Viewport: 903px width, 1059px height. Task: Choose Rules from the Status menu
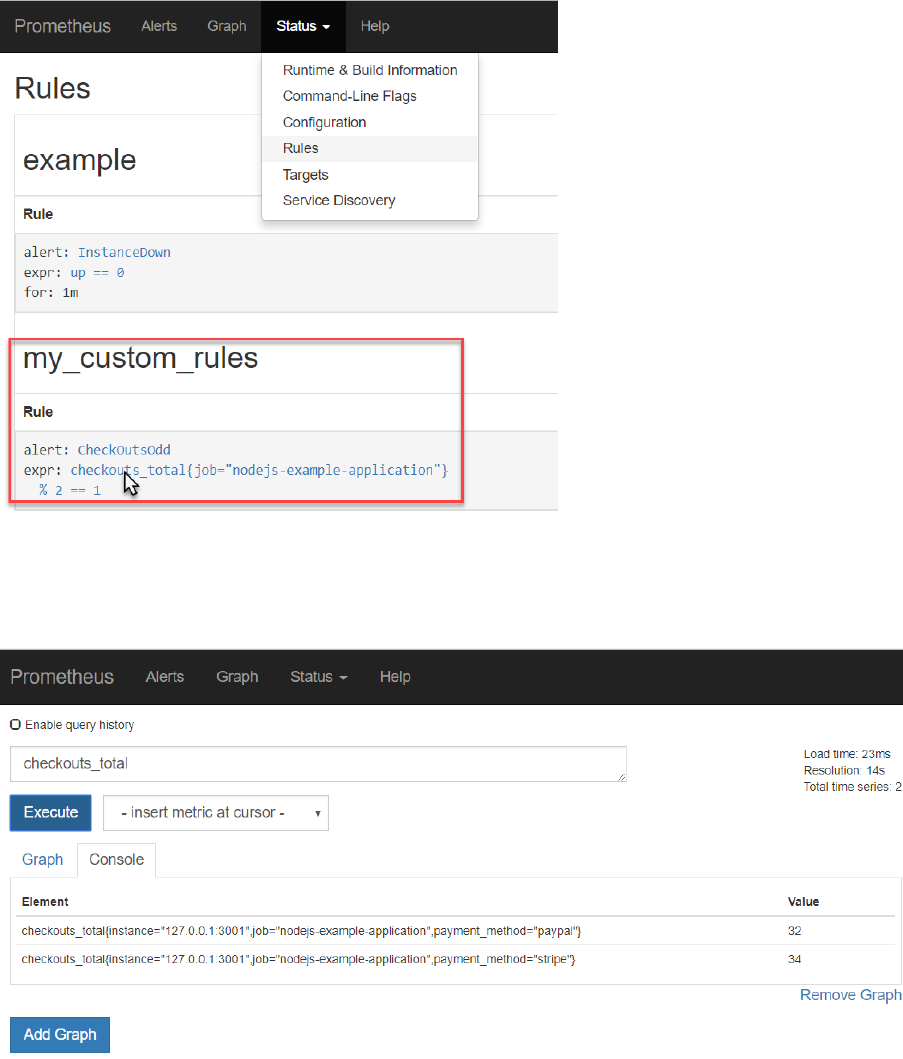(369, 149)
